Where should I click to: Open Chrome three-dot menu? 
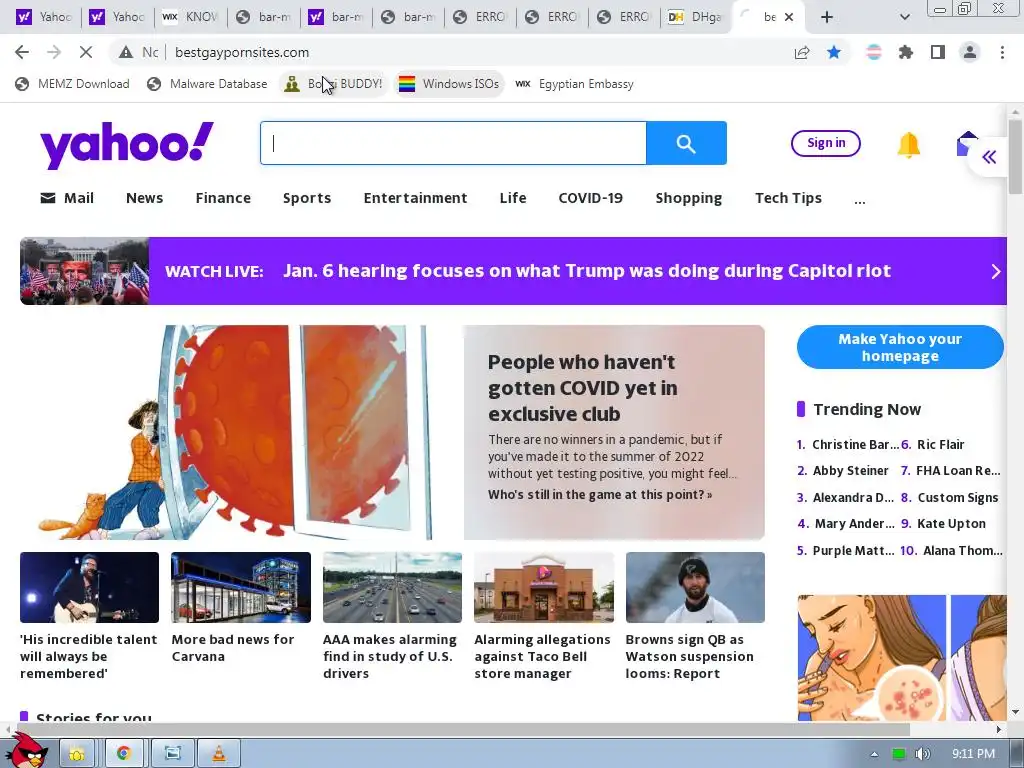click(1002, 52)
